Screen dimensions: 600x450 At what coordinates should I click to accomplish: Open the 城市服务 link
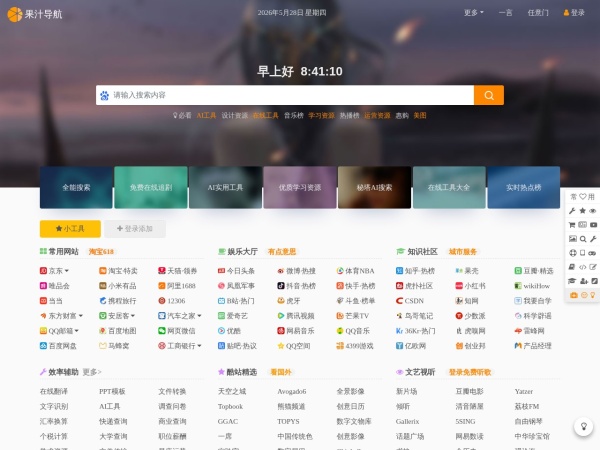pos(463,252)
